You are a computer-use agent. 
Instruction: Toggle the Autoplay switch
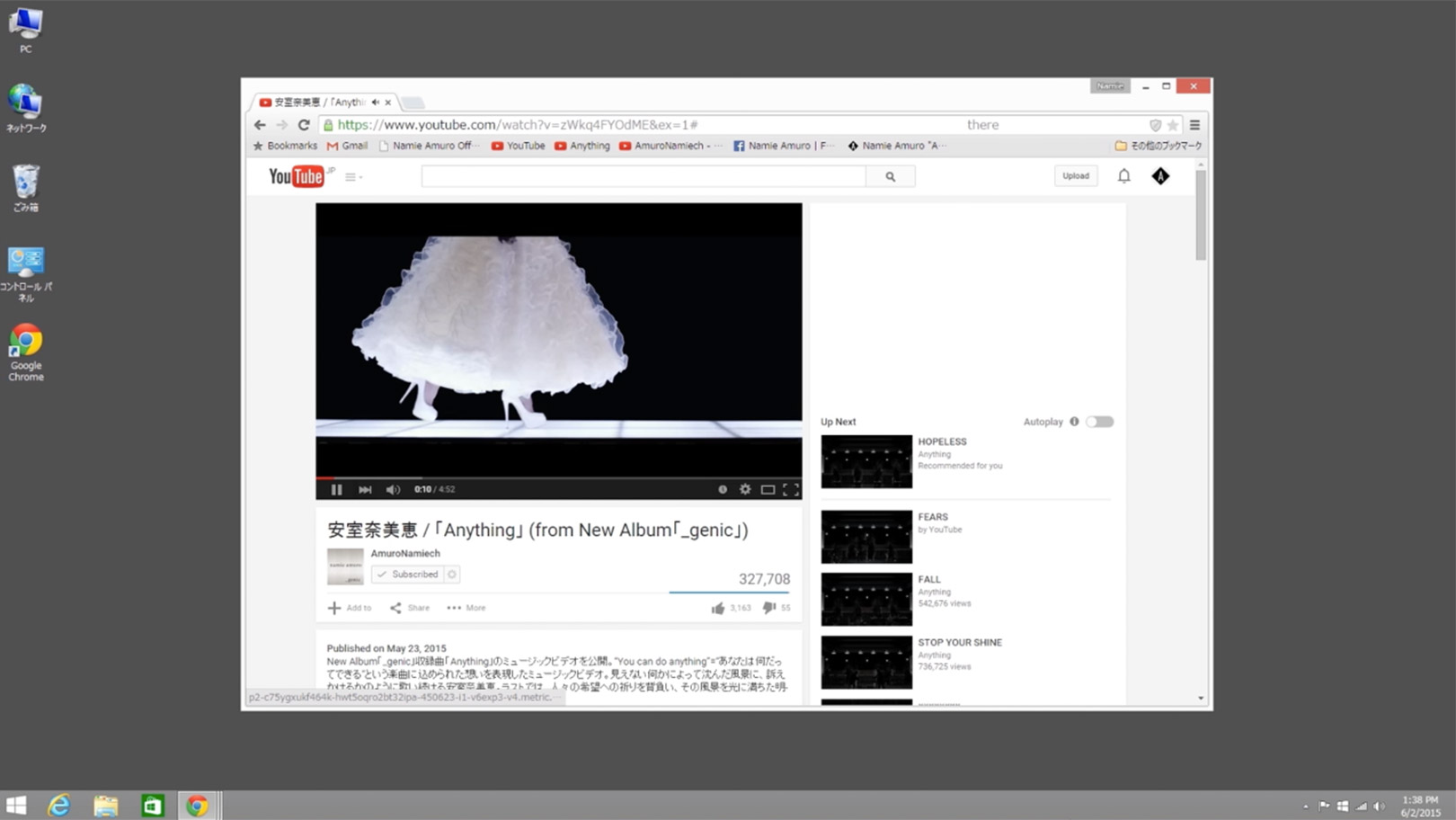pos(1099,422)
